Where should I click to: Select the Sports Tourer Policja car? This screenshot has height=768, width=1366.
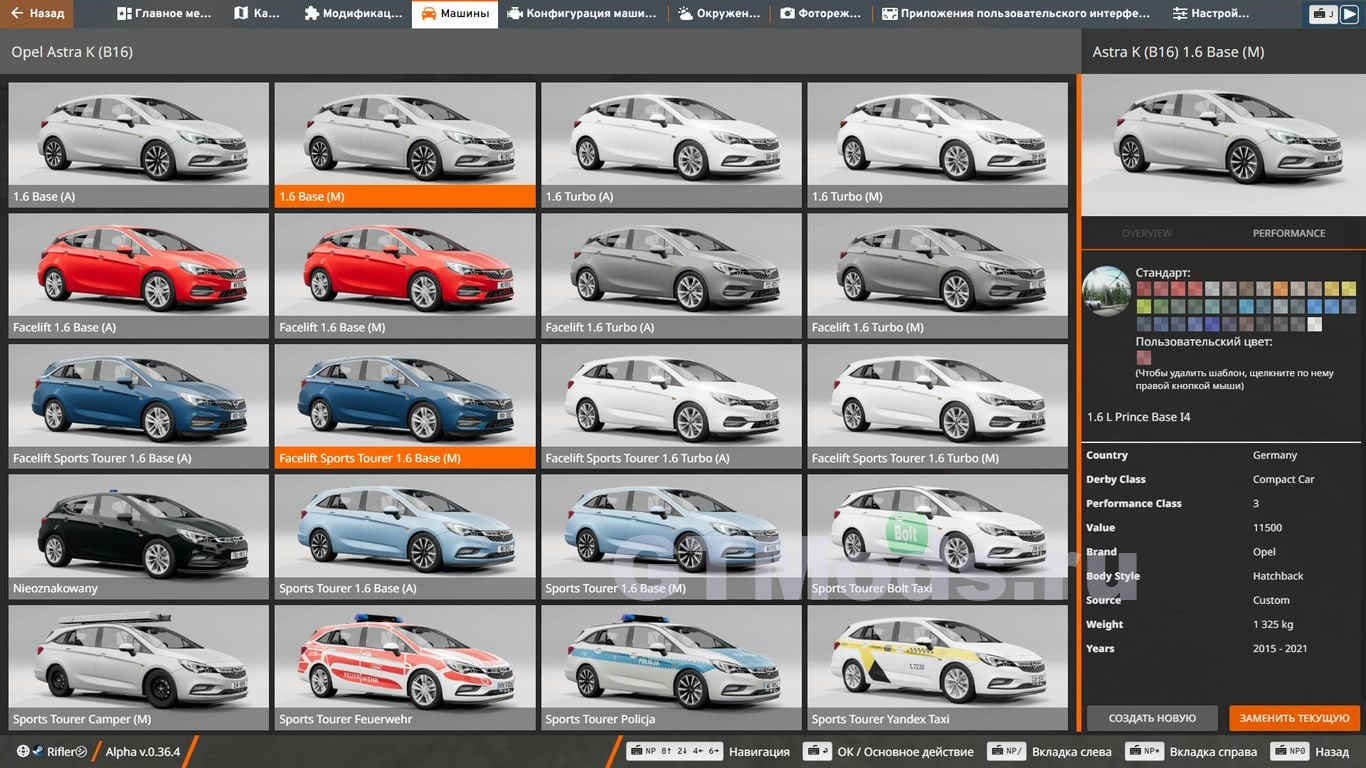tap(671, 668)
